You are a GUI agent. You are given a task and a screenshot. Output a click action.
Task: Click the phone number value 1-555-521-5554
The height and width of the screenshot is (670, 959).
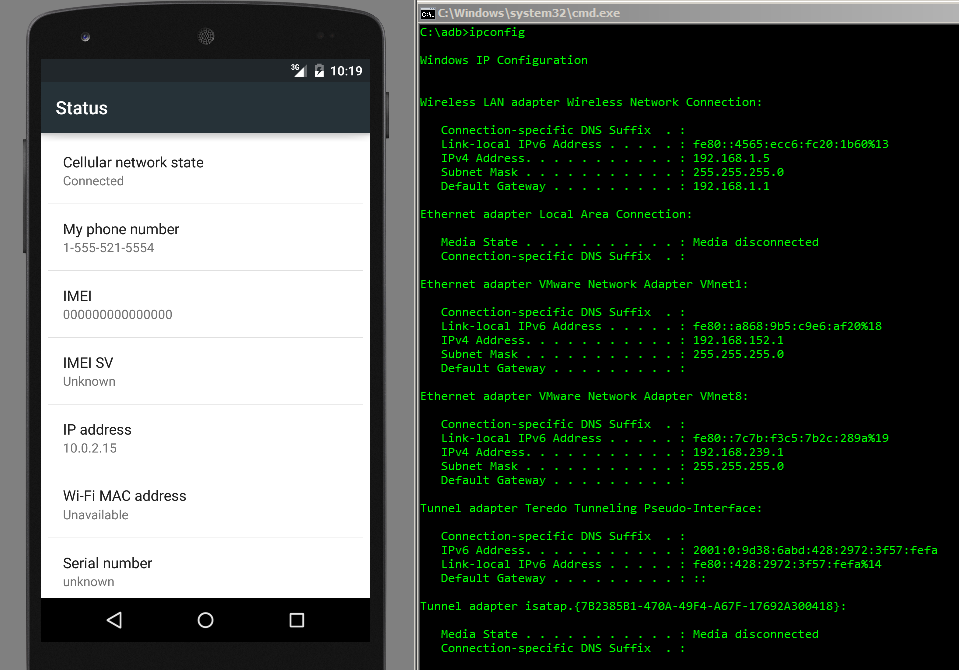pyautogui.click(x=108, y=248)
